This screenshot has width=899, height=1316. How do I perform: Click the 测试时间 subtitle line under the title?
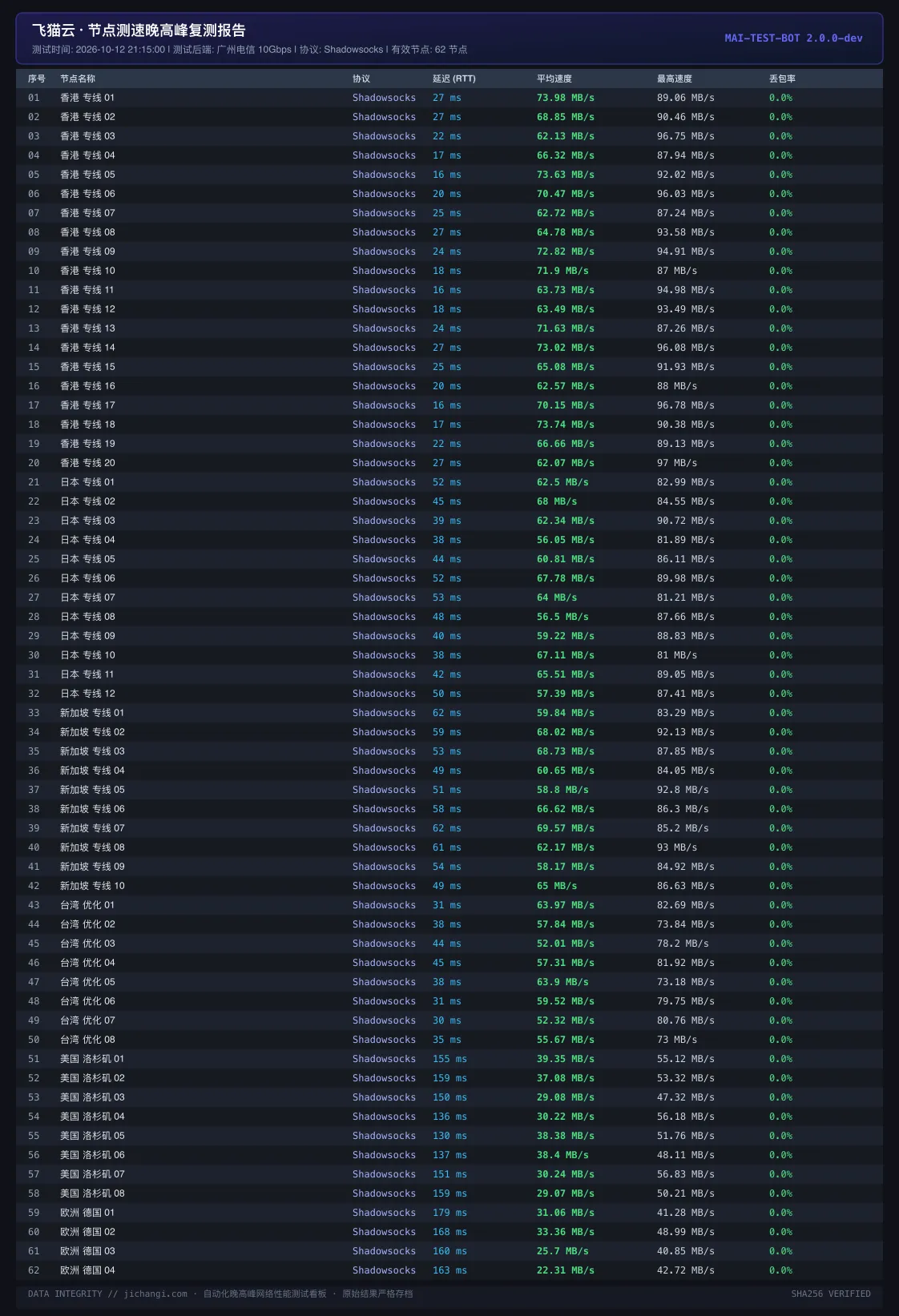coord(249,50)
